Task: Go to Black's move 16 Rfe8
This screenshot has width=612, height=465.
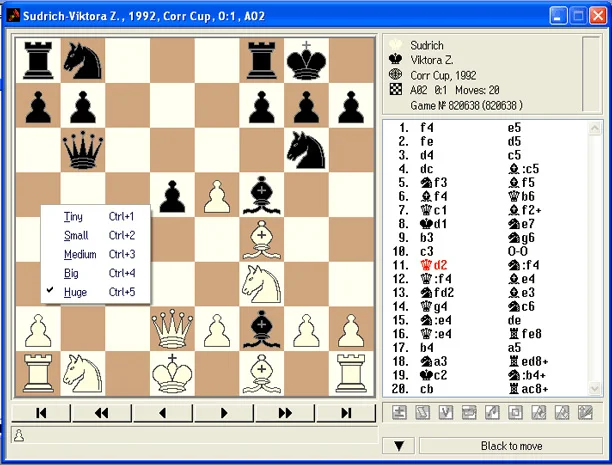Action: pyautogui.click(x=524, y=334)
